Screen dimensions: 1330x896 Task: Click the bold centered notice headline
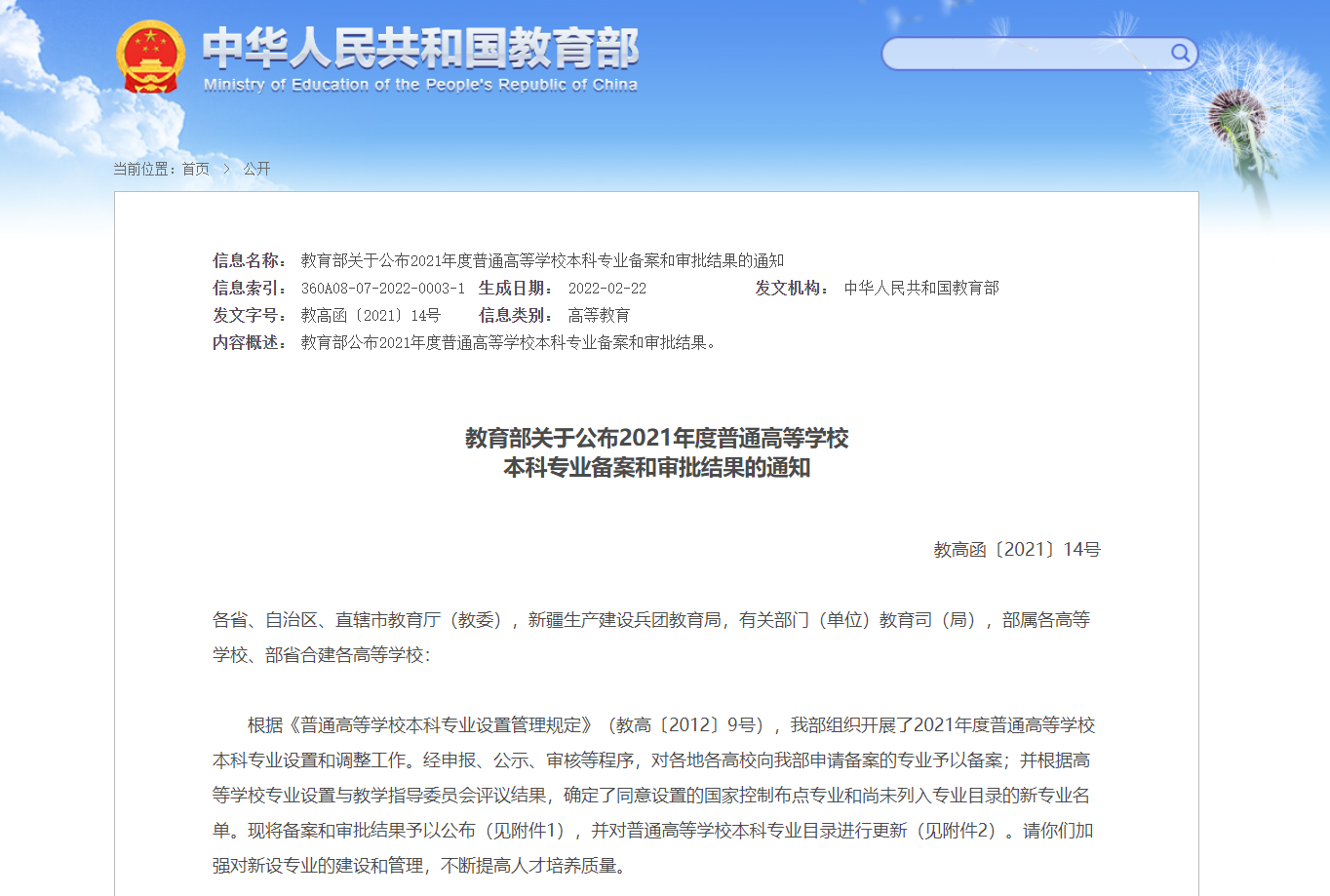click(656, 452)
